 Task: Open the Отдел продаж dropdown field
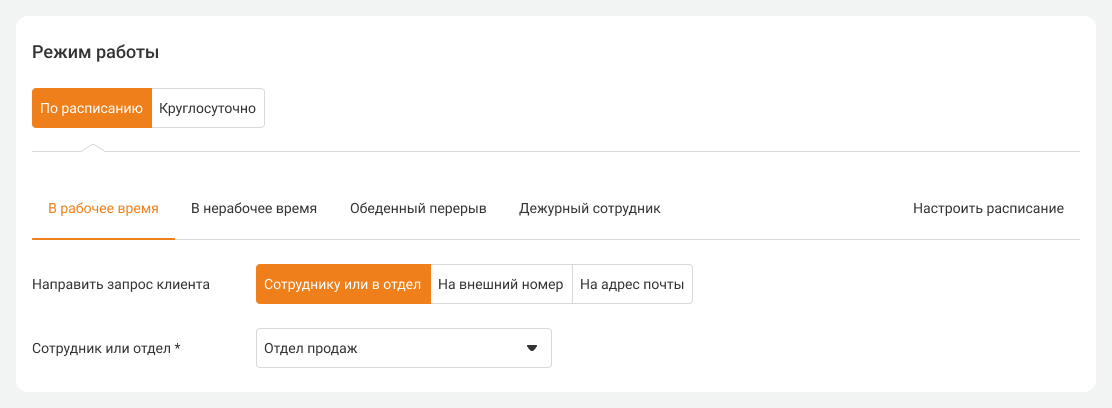(x=390, y=348)
